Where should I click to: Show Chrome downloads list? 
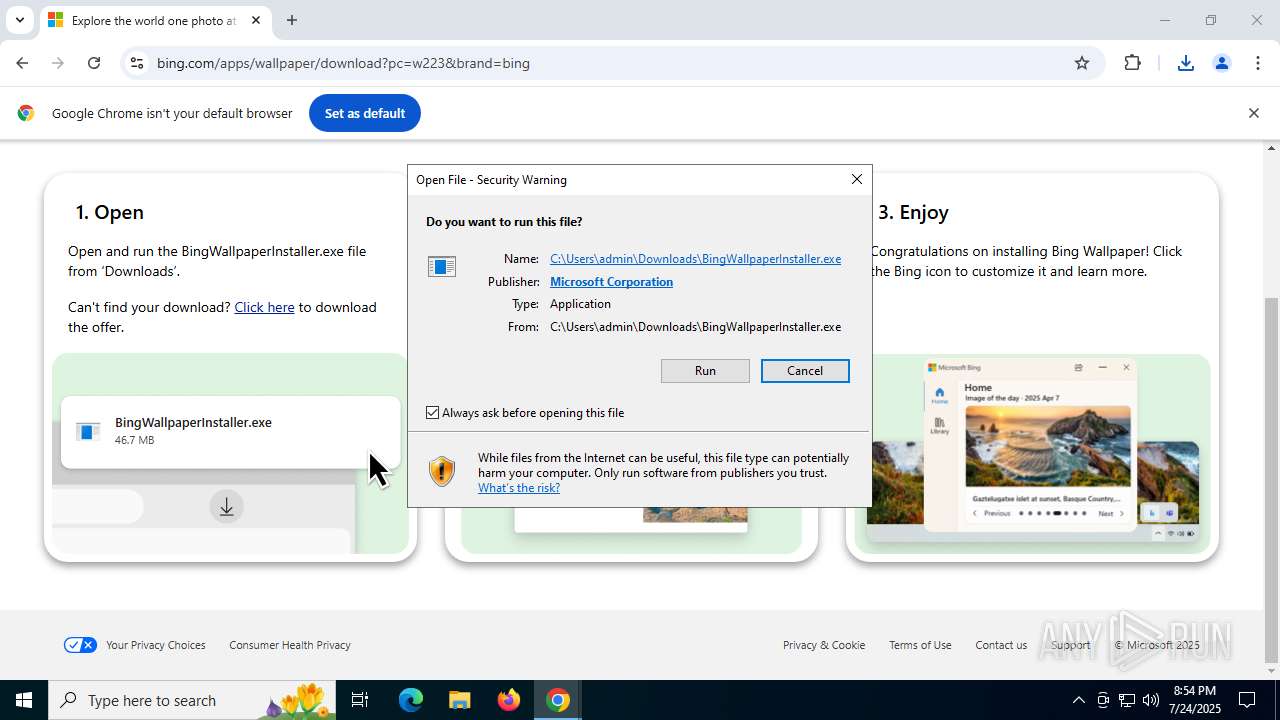point(1185,63)
